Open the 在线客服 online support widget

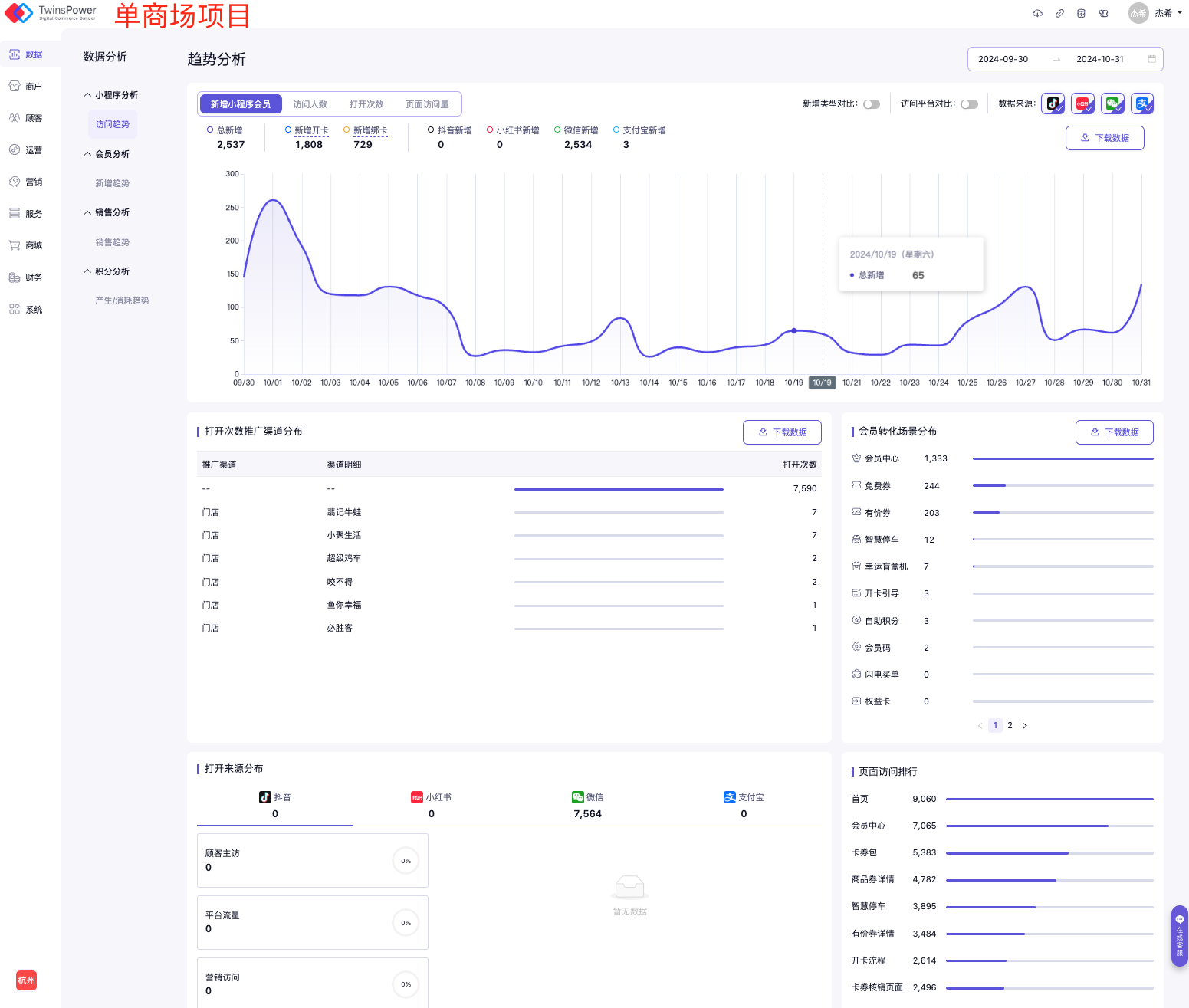pos(1179,935)
